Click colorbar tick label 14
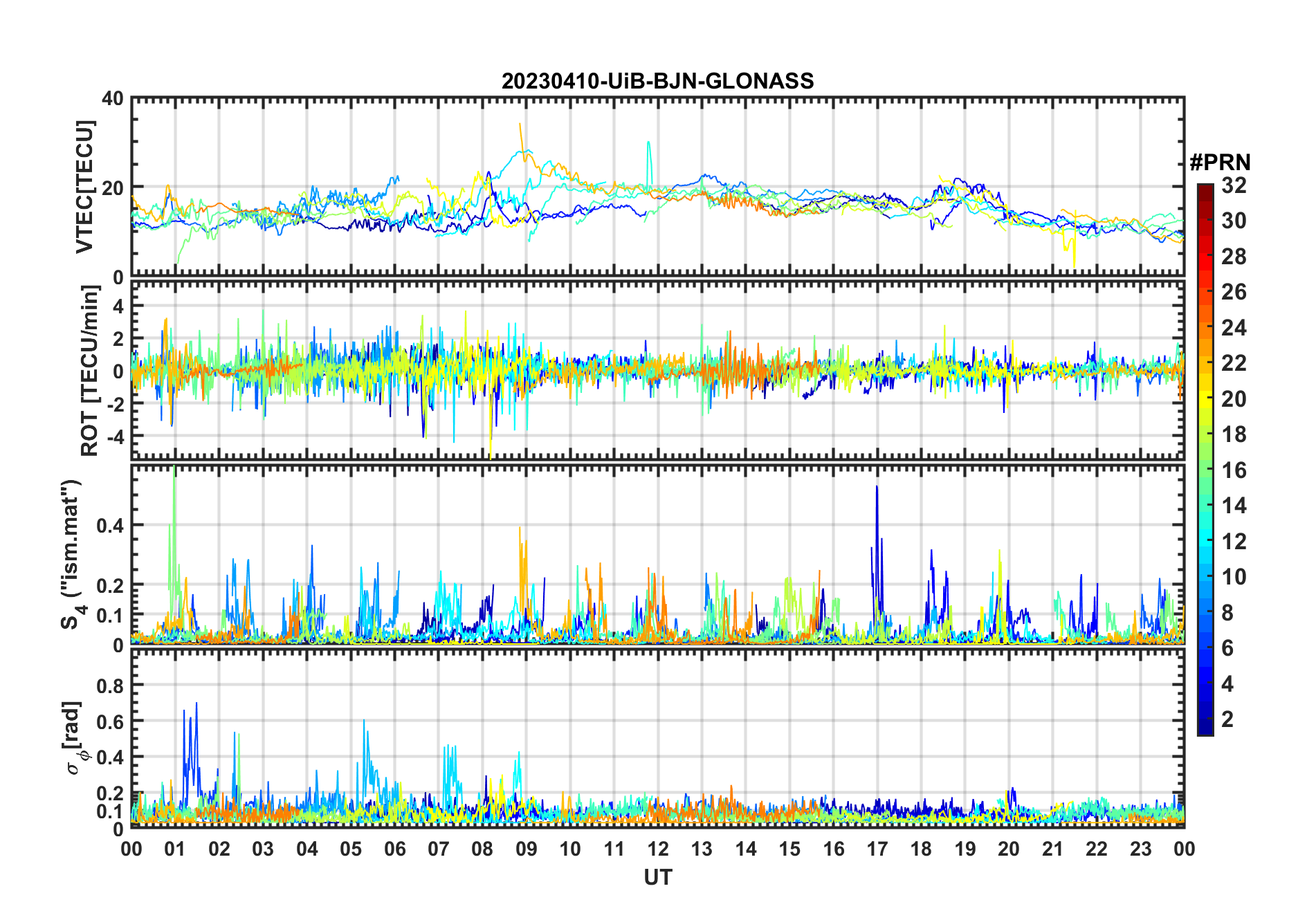 1234,506
